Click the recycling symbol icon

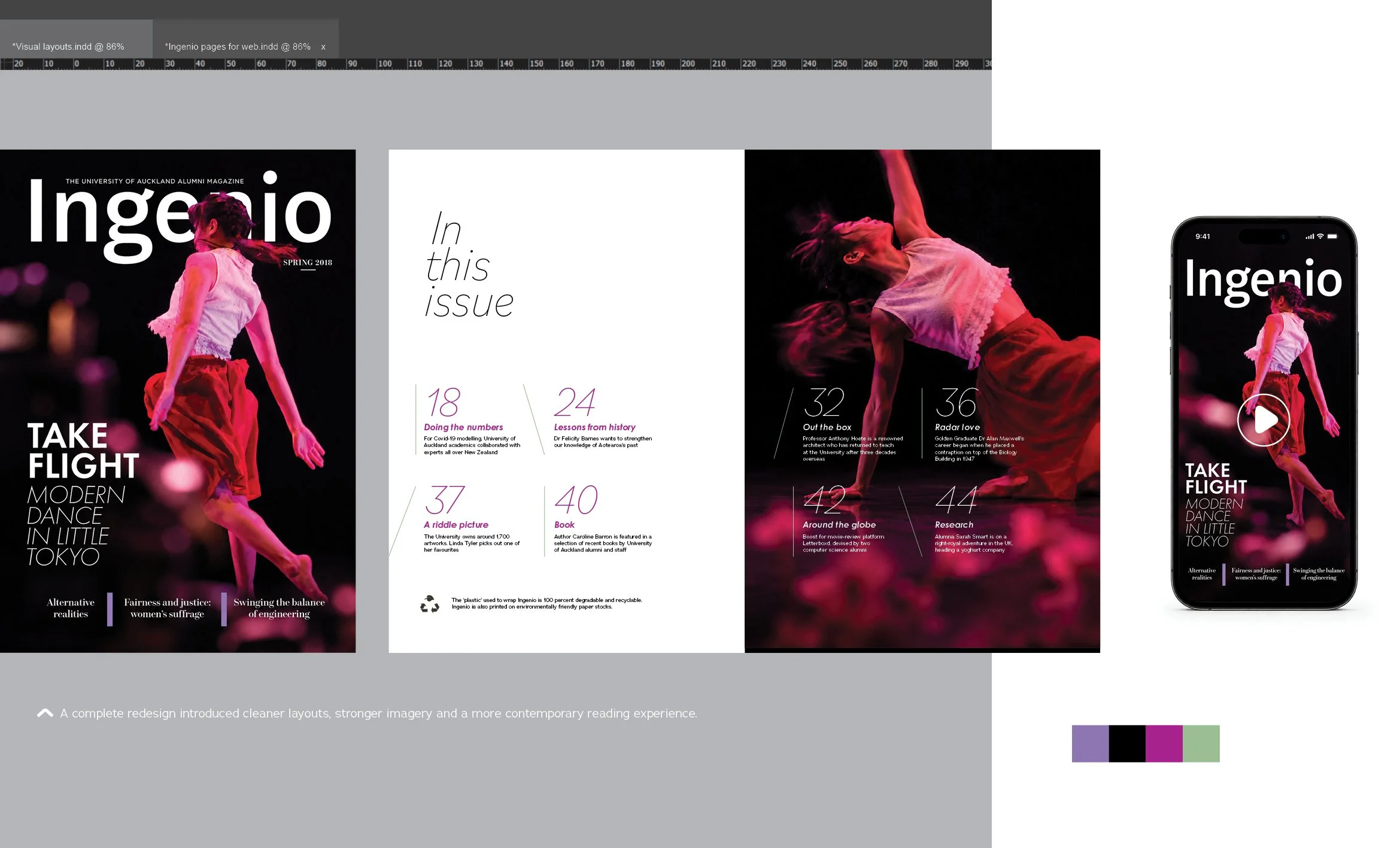click(x=430, y=604)
